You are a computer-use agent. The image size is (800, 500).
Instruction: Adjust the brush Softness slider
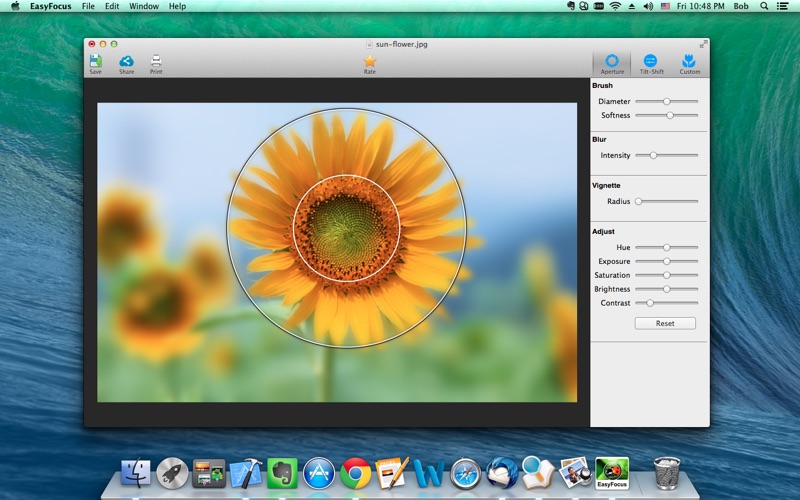(x=667, y=115)
